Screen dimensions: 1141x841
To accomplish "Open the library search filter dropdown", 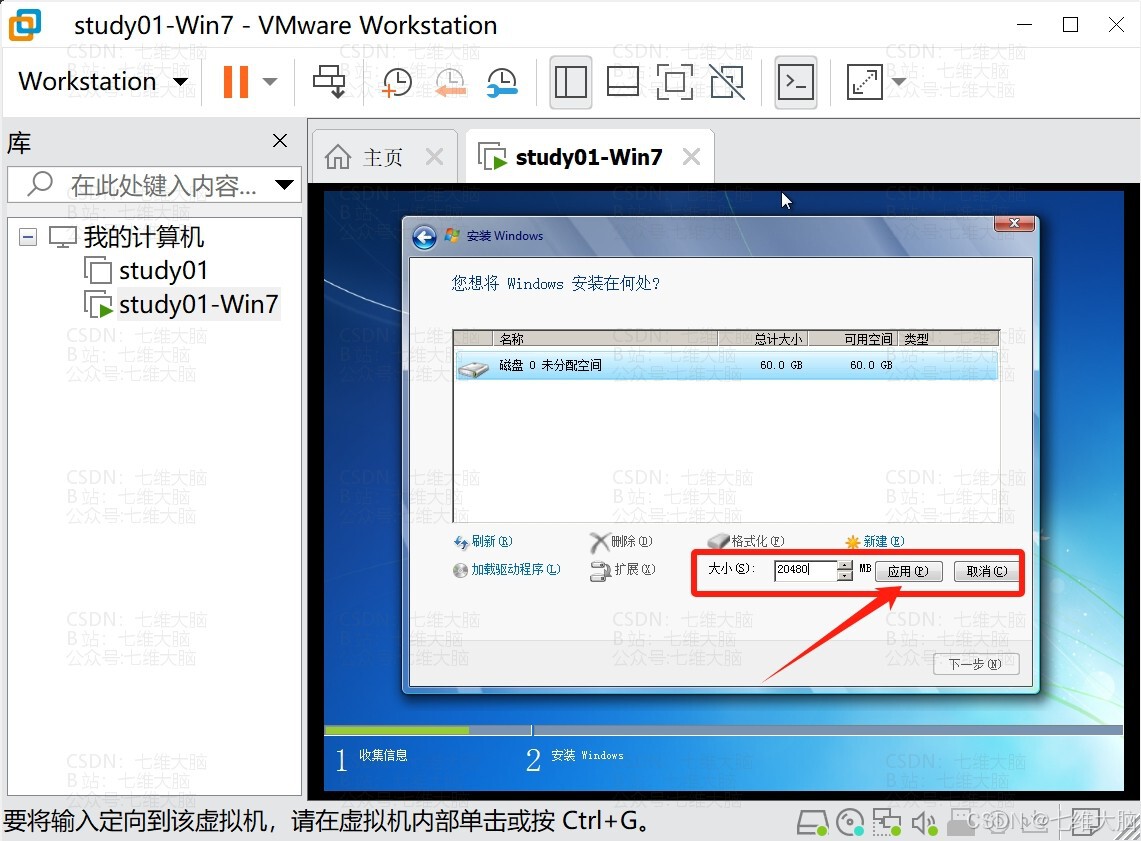I will pyautogui.click(x=285, y=185).
